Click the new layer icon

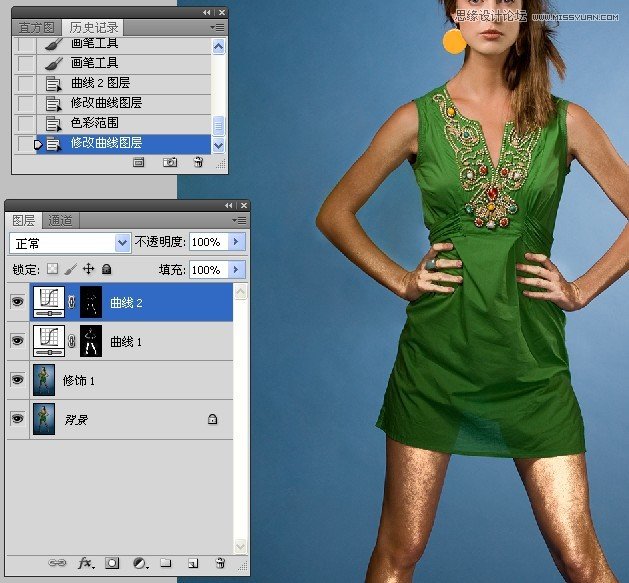[x=193, y=563]
